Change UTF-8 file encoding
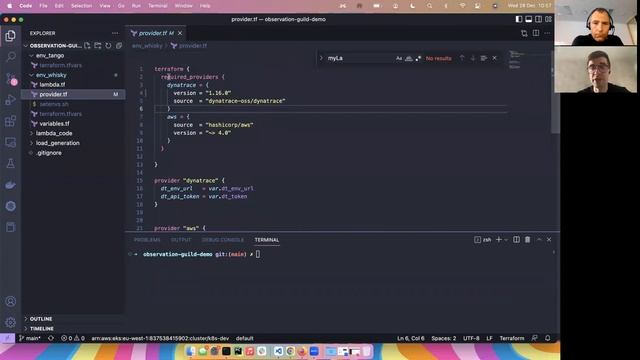Image resolution: width=640 pixels, height=360 pixels. (x=471, y=338)
